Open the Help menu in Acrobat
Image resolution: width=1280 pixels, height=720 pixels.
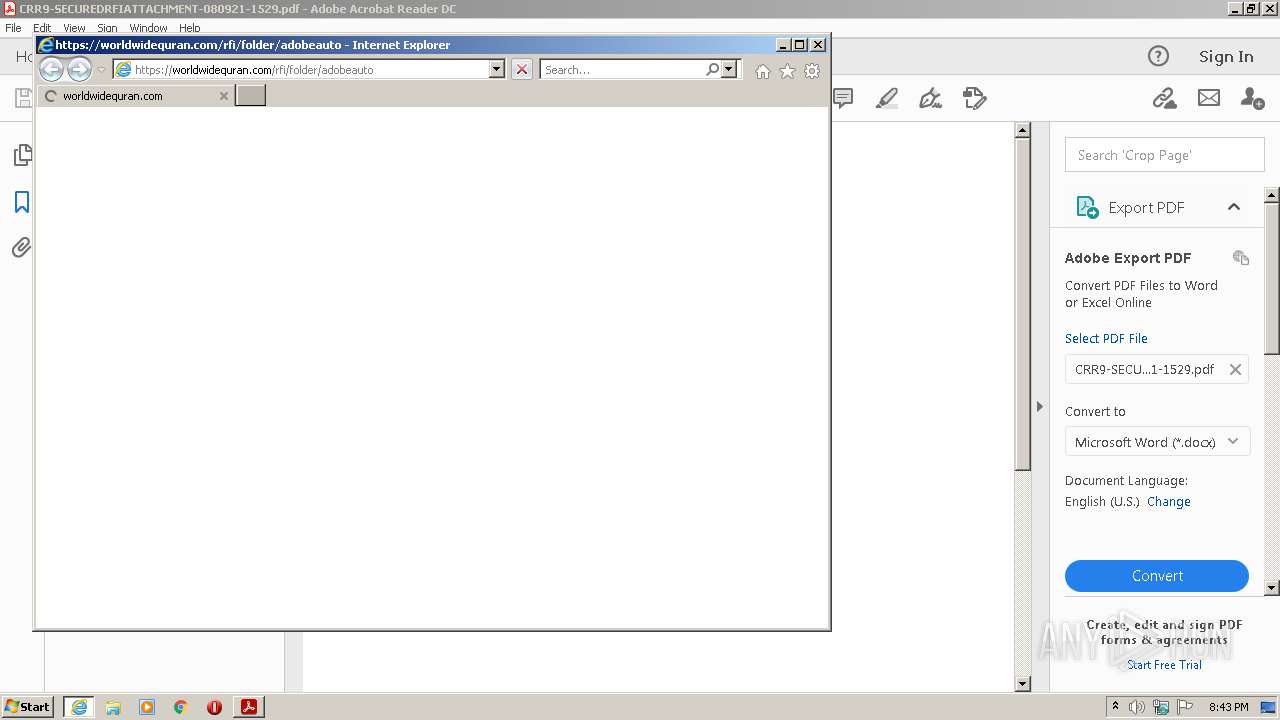click(190, 28)
